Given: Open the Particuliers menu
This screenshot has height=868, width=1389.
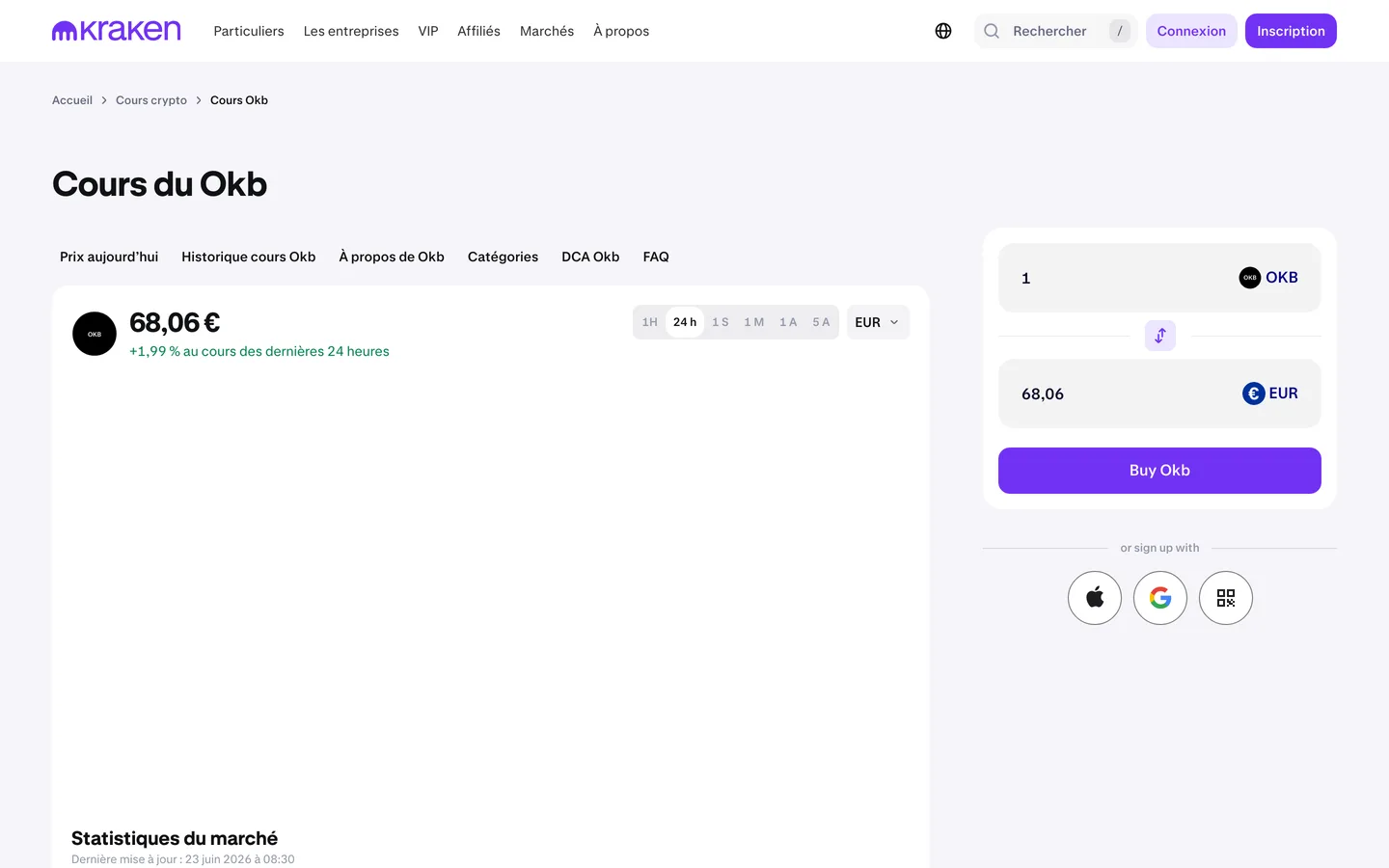Looking at the screenshot, I should [249, 31].
